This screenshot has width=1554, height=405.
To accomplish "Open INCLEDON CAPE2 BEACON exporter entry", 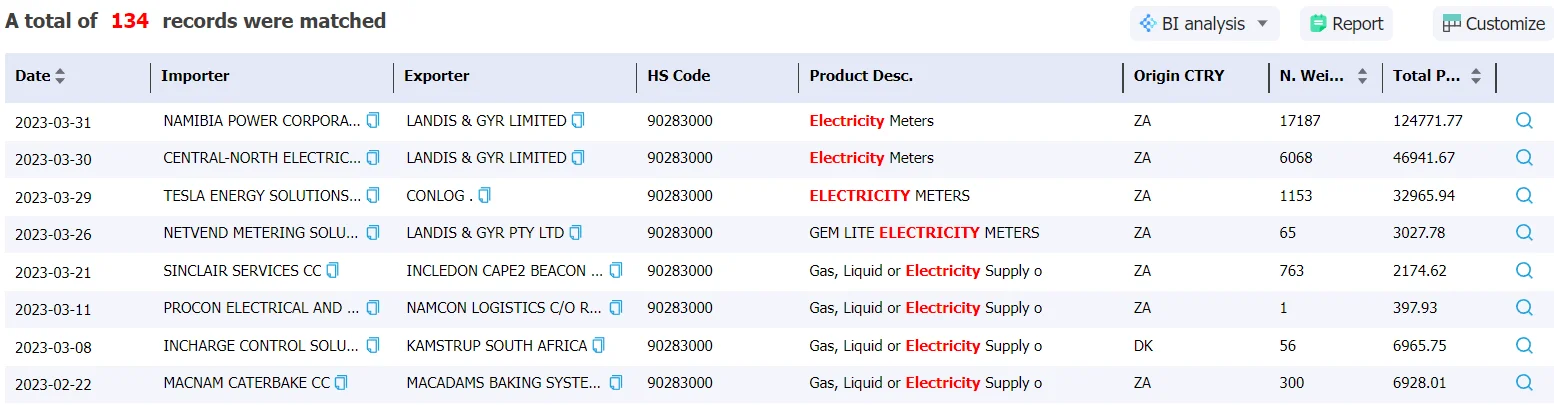I will tap(504, 270).
